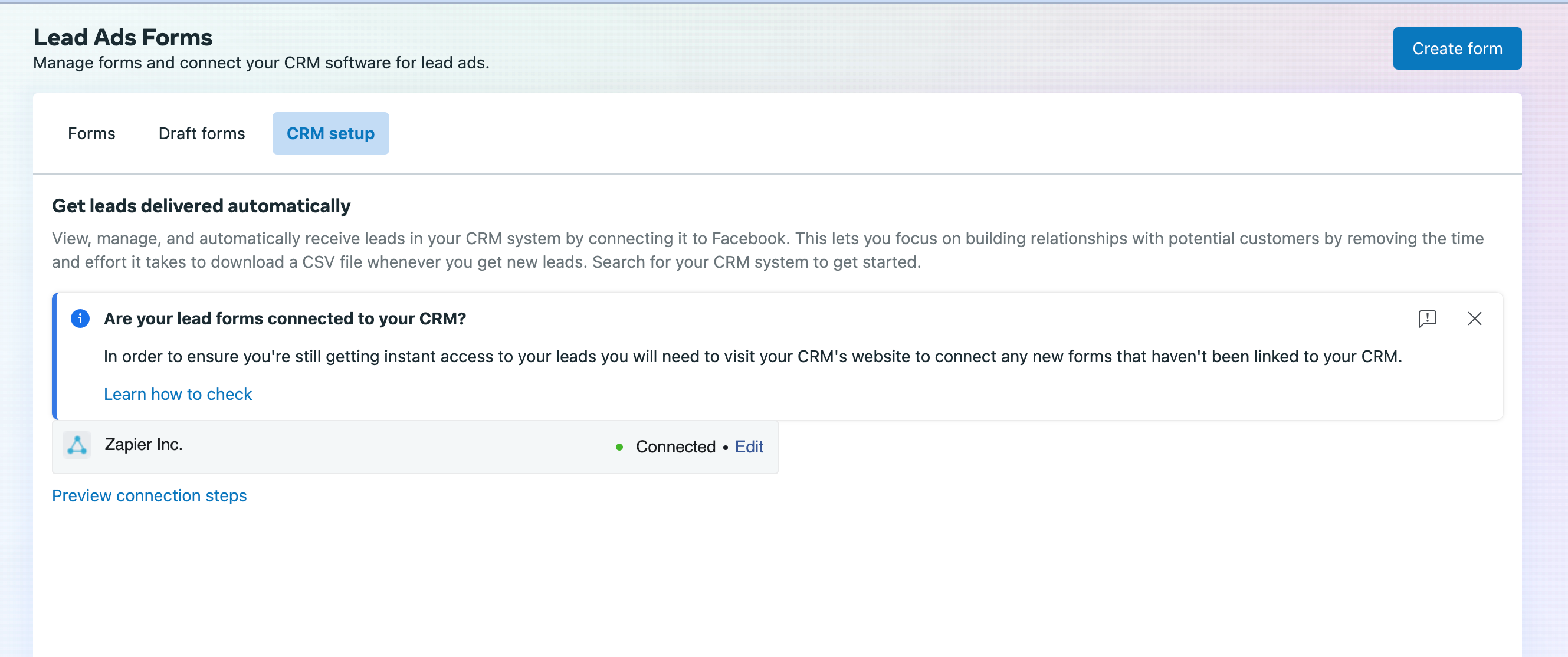Click the green connected status dot
The height and width of the screenshot is (657, 1568).
tap(619, 447)
